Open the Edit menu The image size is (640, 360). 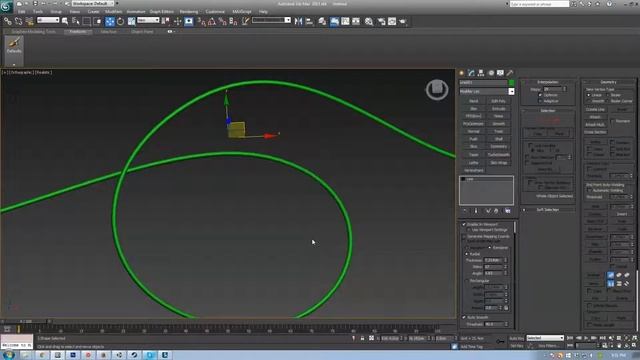pos(22,11)
